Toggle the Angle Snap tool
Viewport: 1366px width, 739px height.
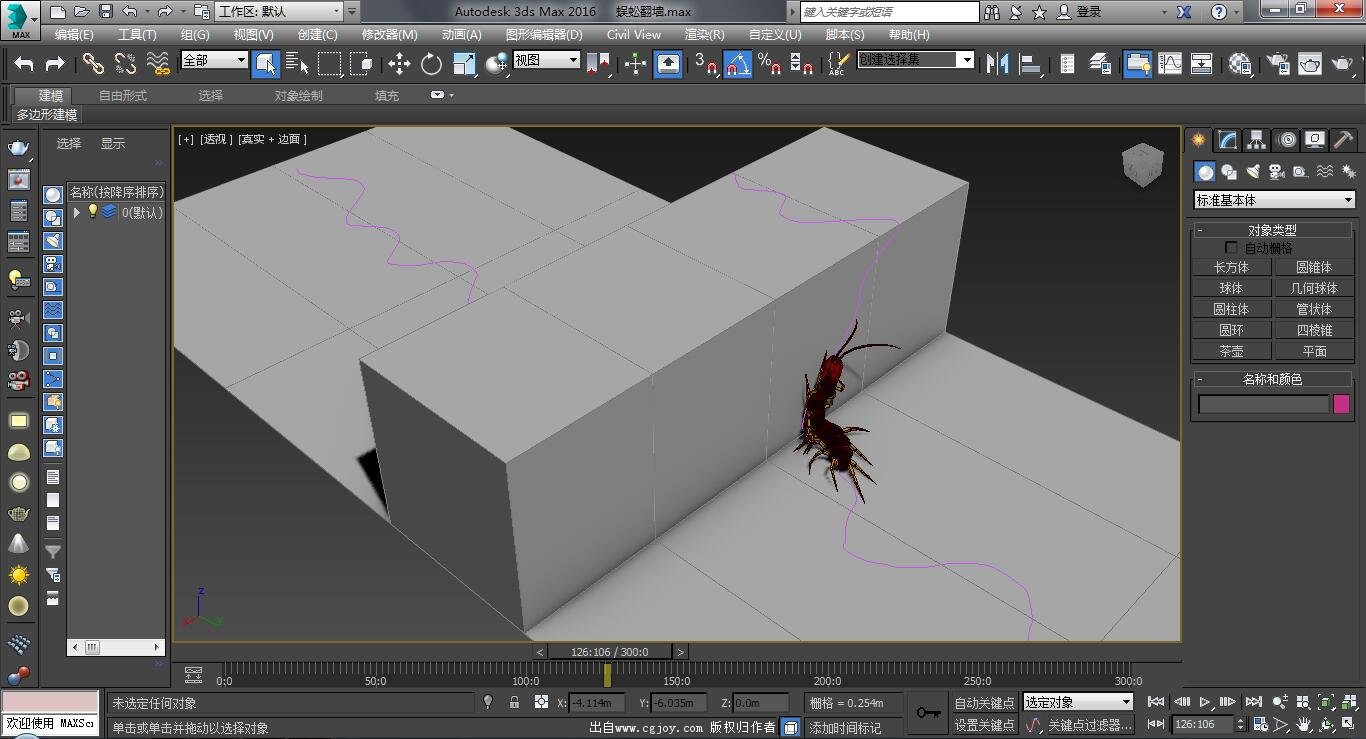pos(738,64)
